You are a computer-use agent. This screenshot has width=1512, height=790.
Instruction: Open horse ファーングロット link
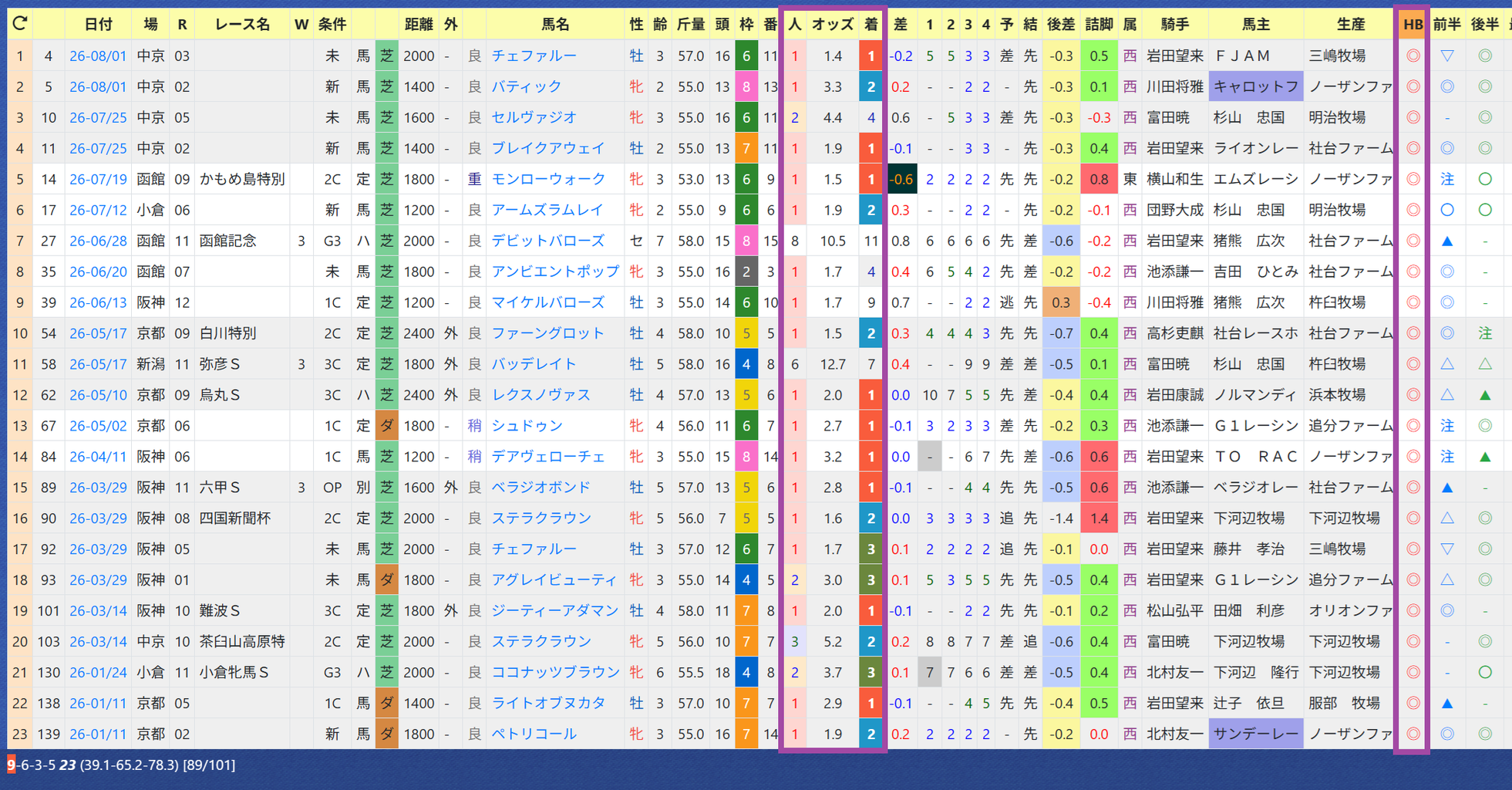(x=548, y=333)
